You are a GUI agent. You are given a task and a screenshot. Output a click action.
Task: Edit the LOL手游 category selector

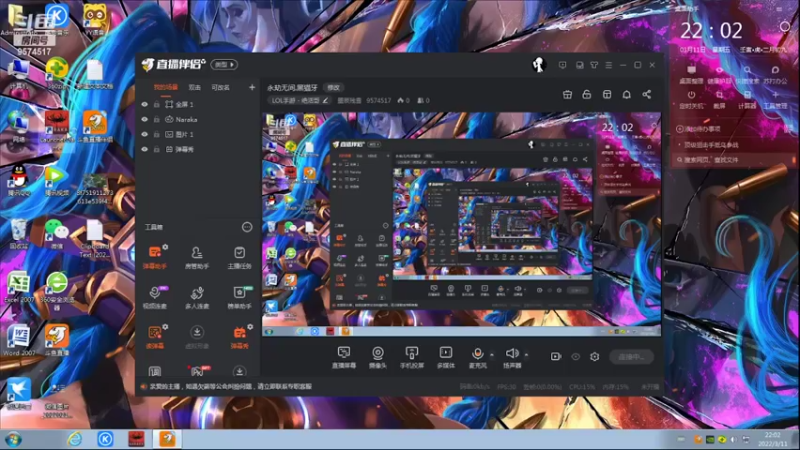(x=299, y=101)
